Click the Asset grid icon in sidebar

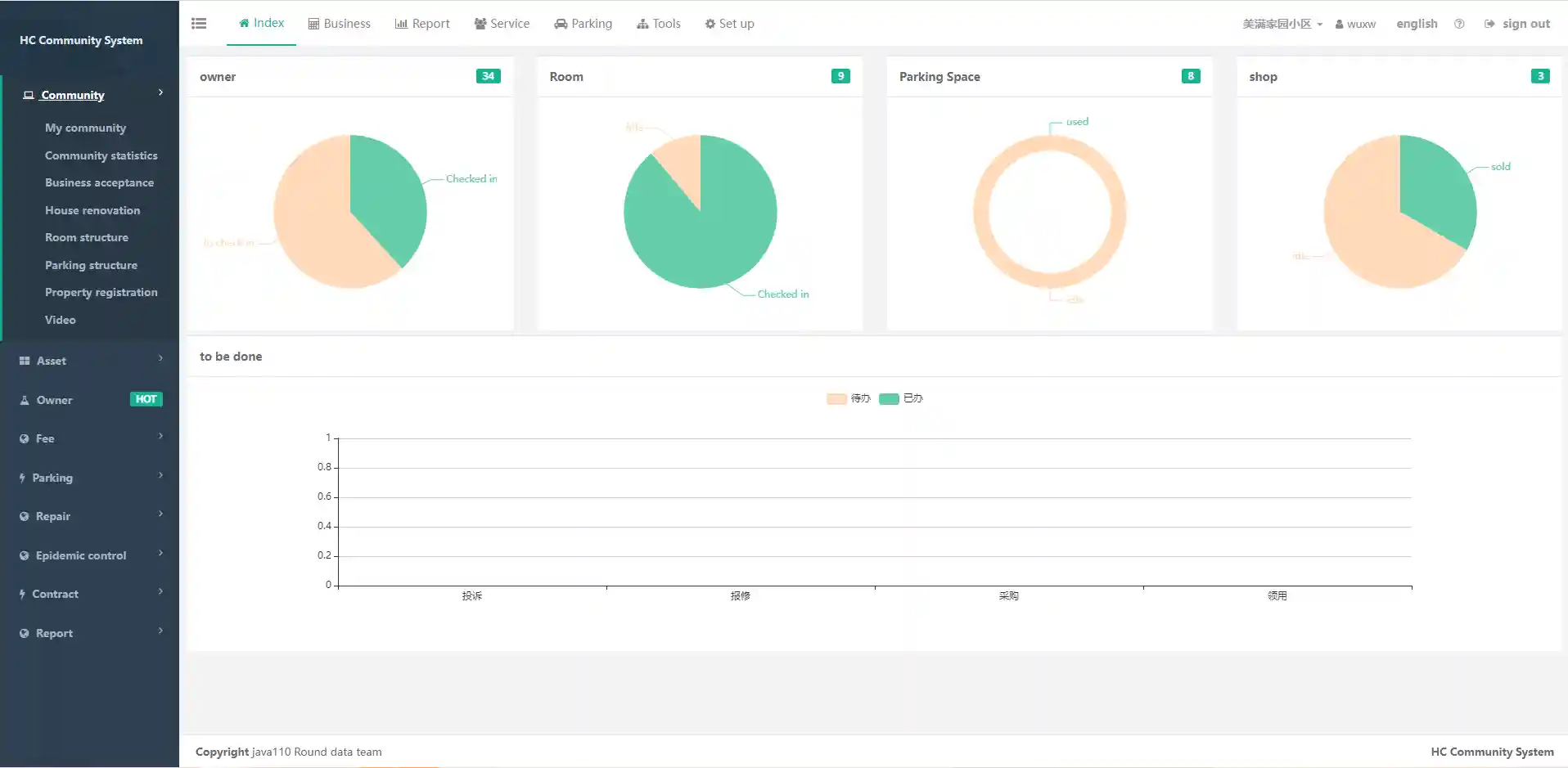[x=25, y=361]
